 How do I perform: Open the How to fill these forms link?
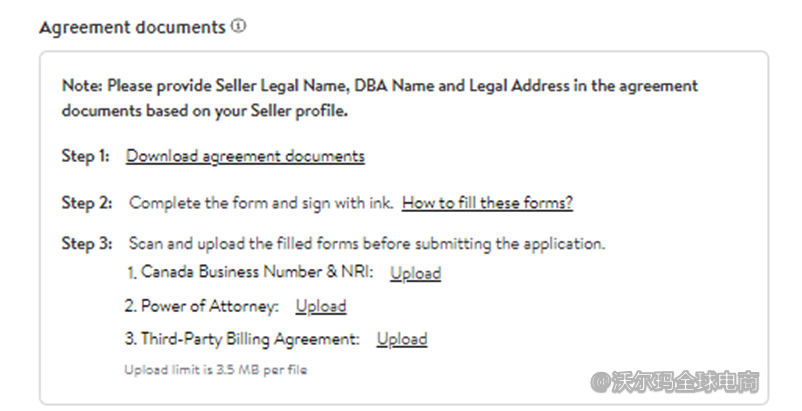(487, 203)
